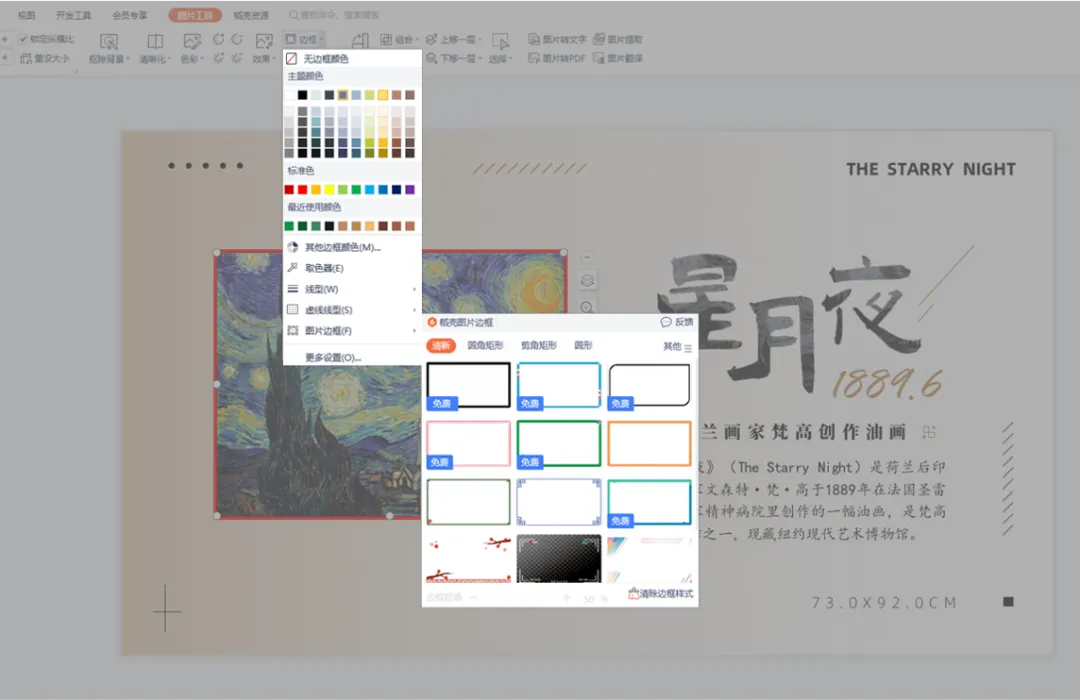This screenshot has height=700, width=1080.
Task: Apply the plum blossom frame thumbnail
Action: 468,559
